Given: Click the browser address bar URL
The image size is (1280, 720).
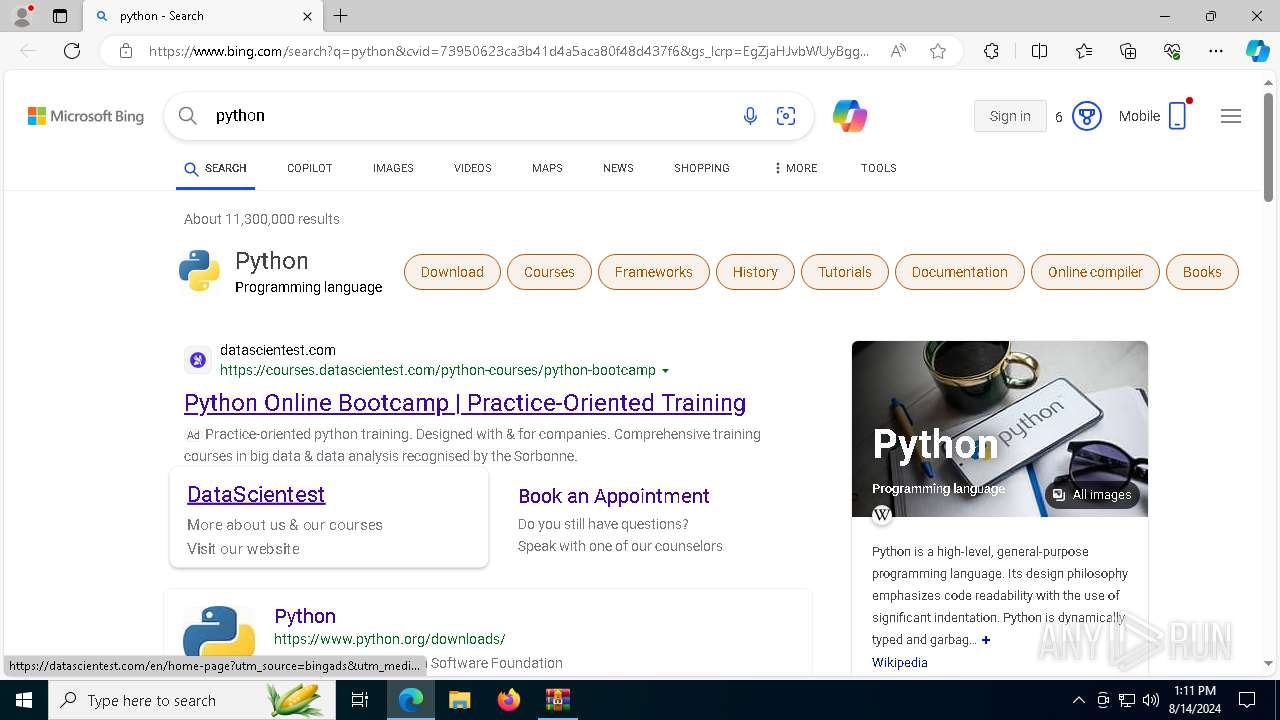Looking at the screenshot, I should [x=509, y=51].
